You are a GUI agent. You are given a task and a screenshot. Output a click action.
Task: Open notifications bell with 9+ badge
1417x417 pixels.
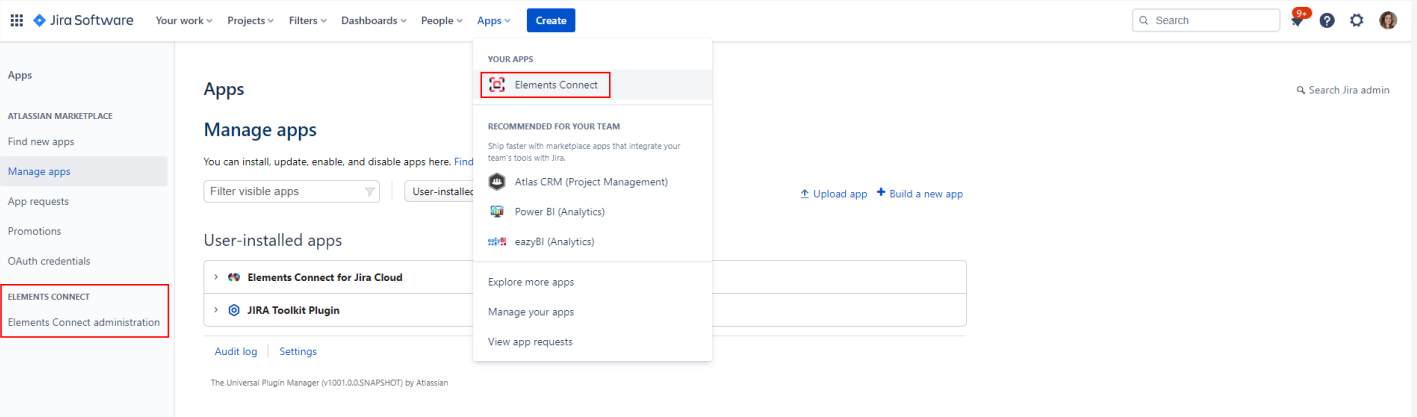[1297, 21]
